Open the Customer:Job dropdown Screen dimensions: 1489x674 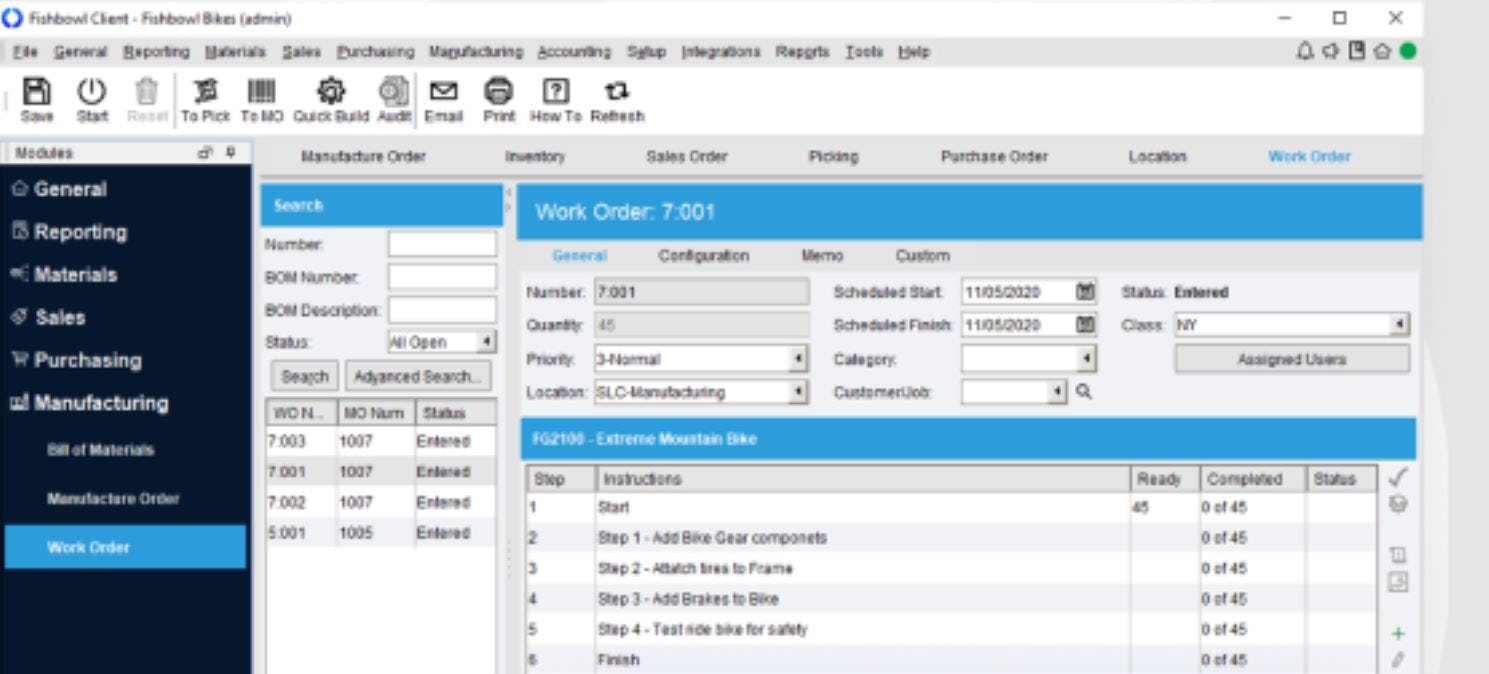point(1059,392)
